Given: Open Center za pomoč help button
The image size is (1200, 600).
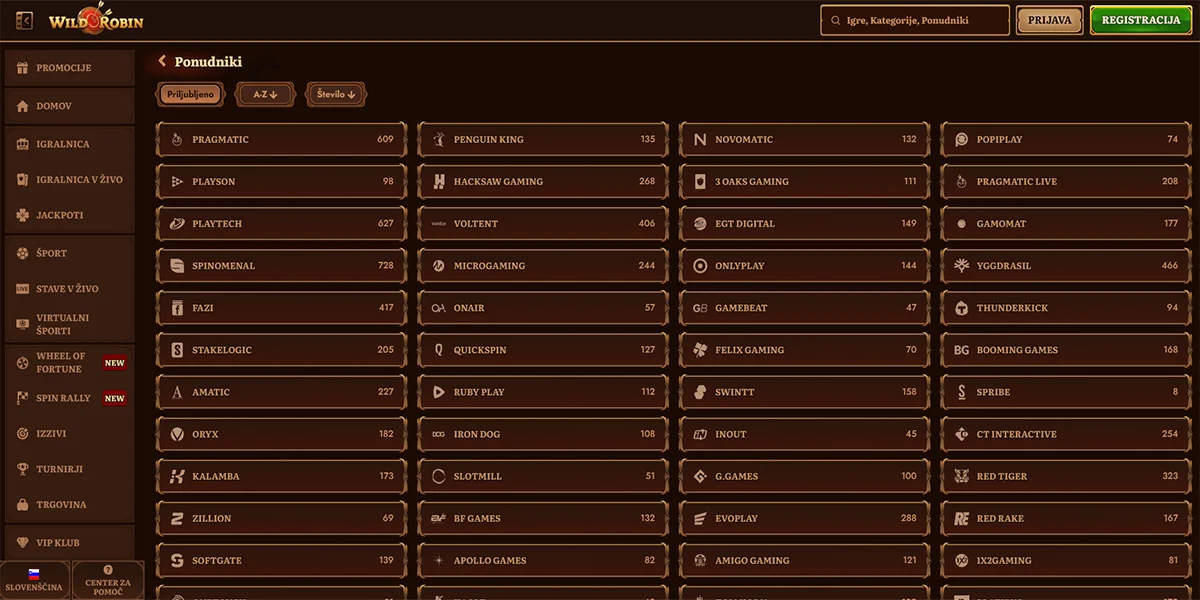Looking at the screenshot, I should [108, 580].
